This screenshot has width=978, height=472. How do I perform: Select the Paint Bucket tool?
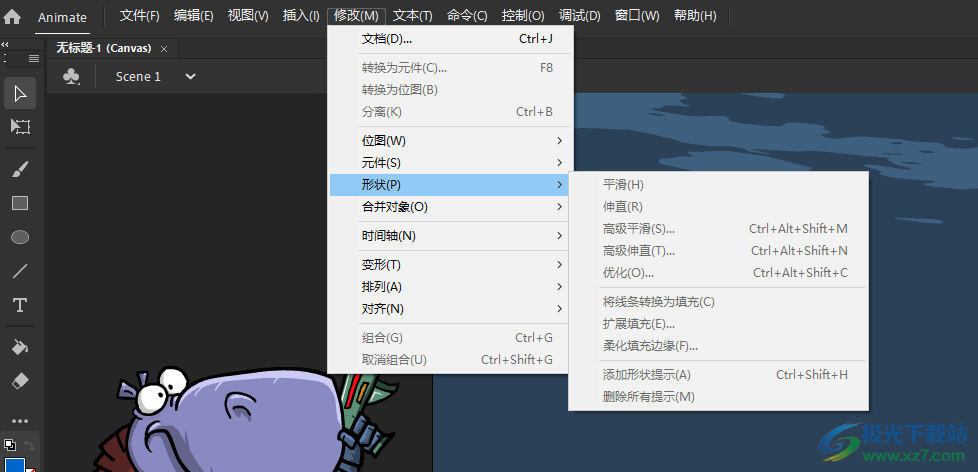coord(20,347)
